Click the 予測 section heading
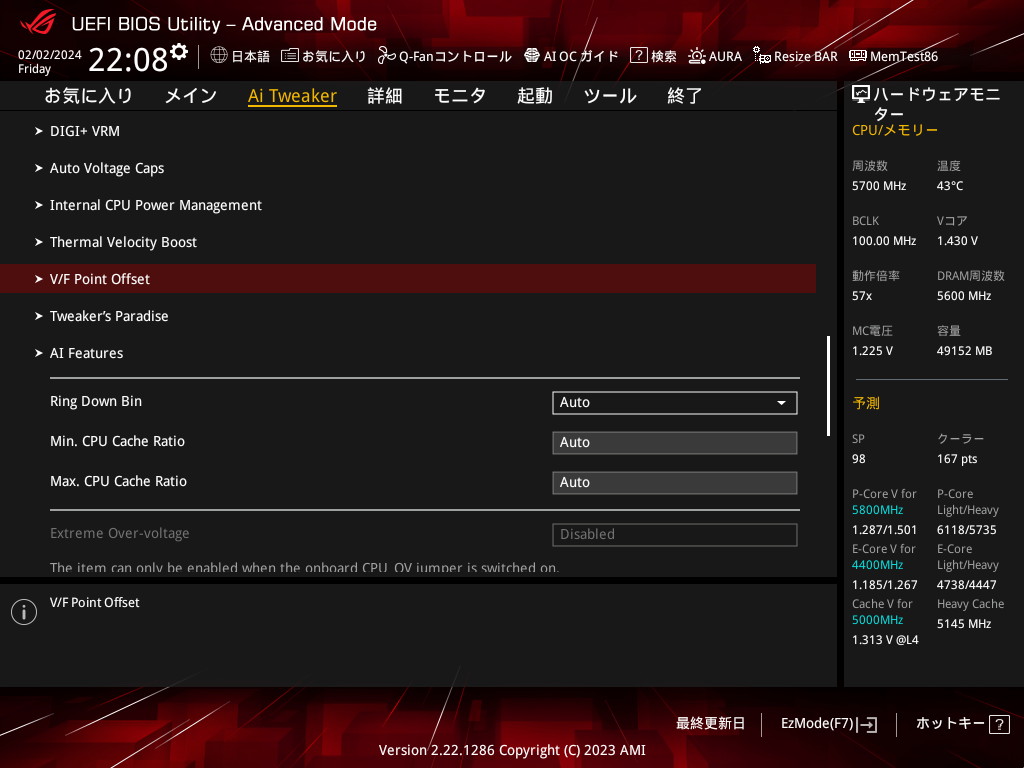Viewport: 1024px width, 768px height. pos(866,404)
